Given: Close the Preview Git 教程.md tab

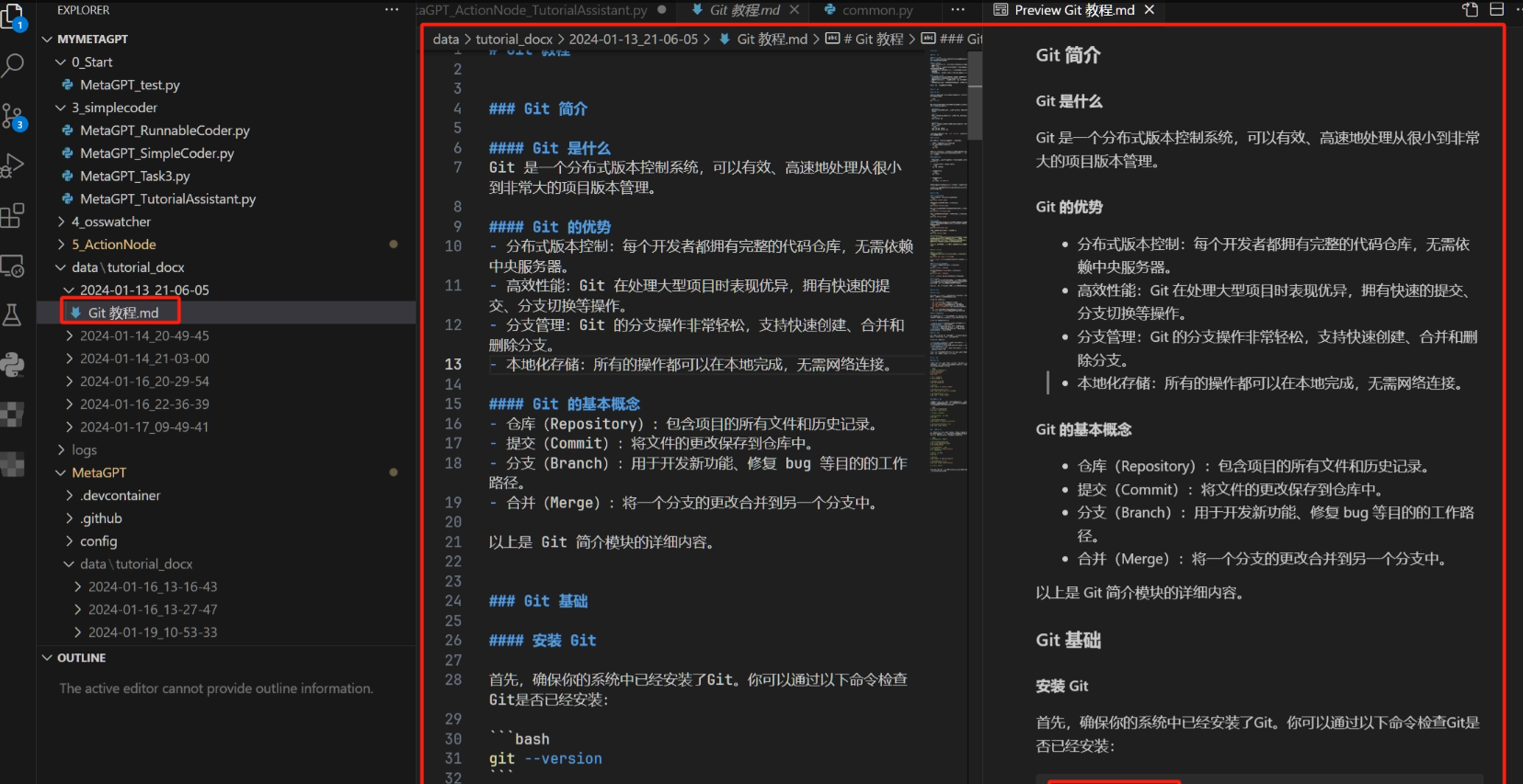Looking at the screenshot, I should click(1150, 10).
